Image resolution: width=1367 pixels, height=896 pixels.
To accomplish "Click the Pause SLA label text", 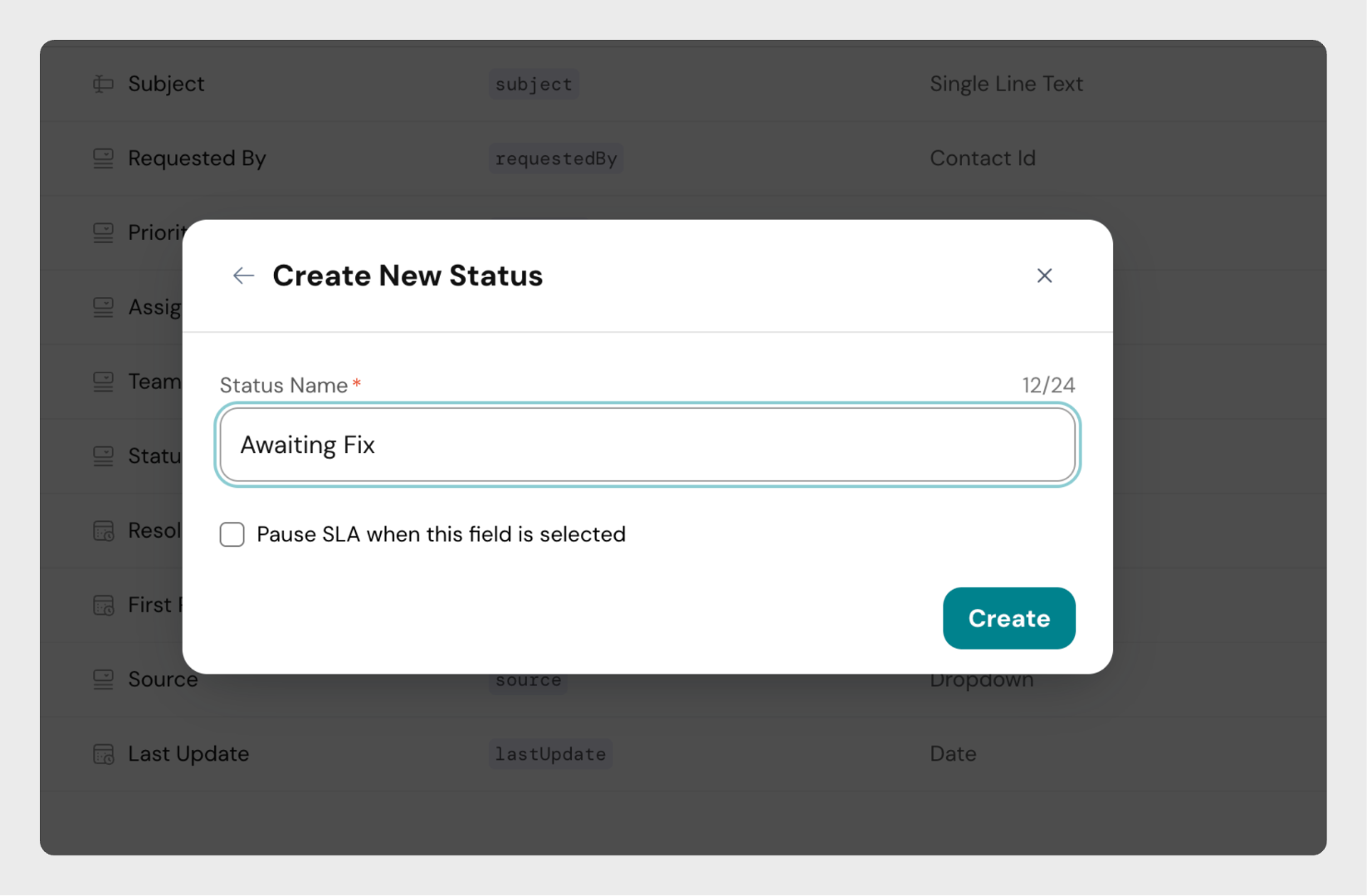I will [x=441, y=534].
